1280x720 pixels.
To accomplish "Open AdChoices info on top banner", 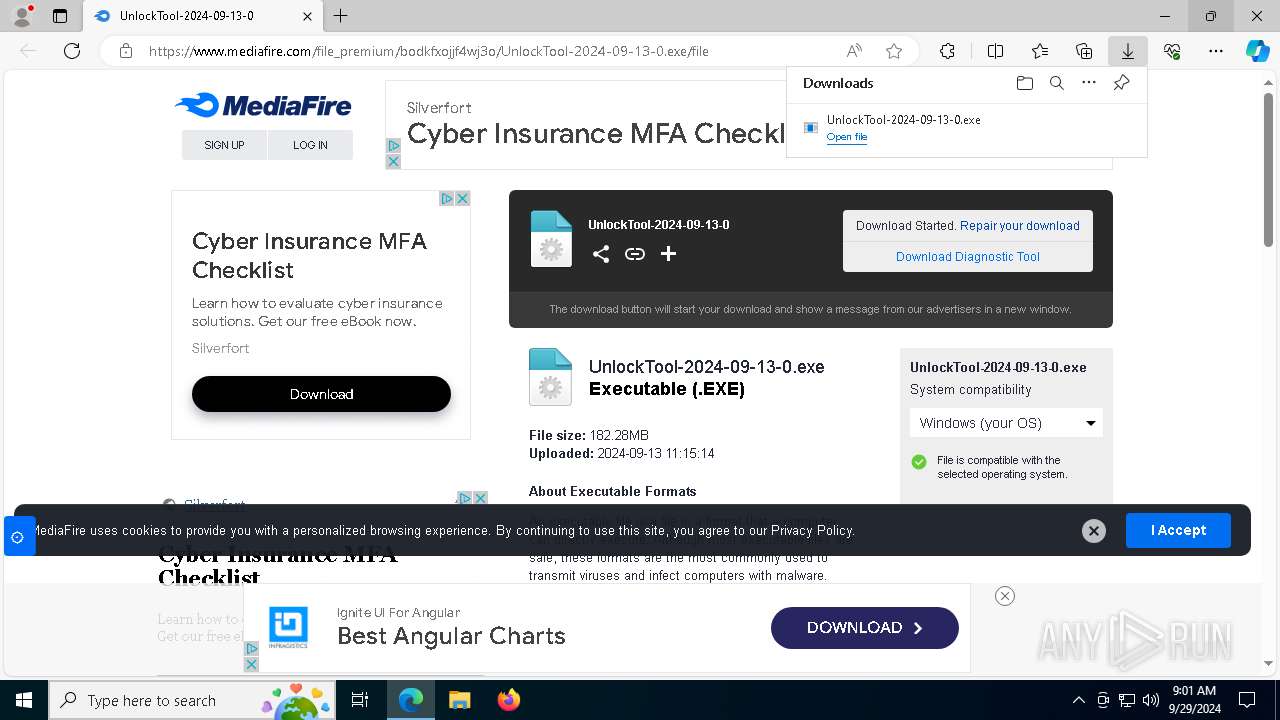I will (x=393, y=146).
